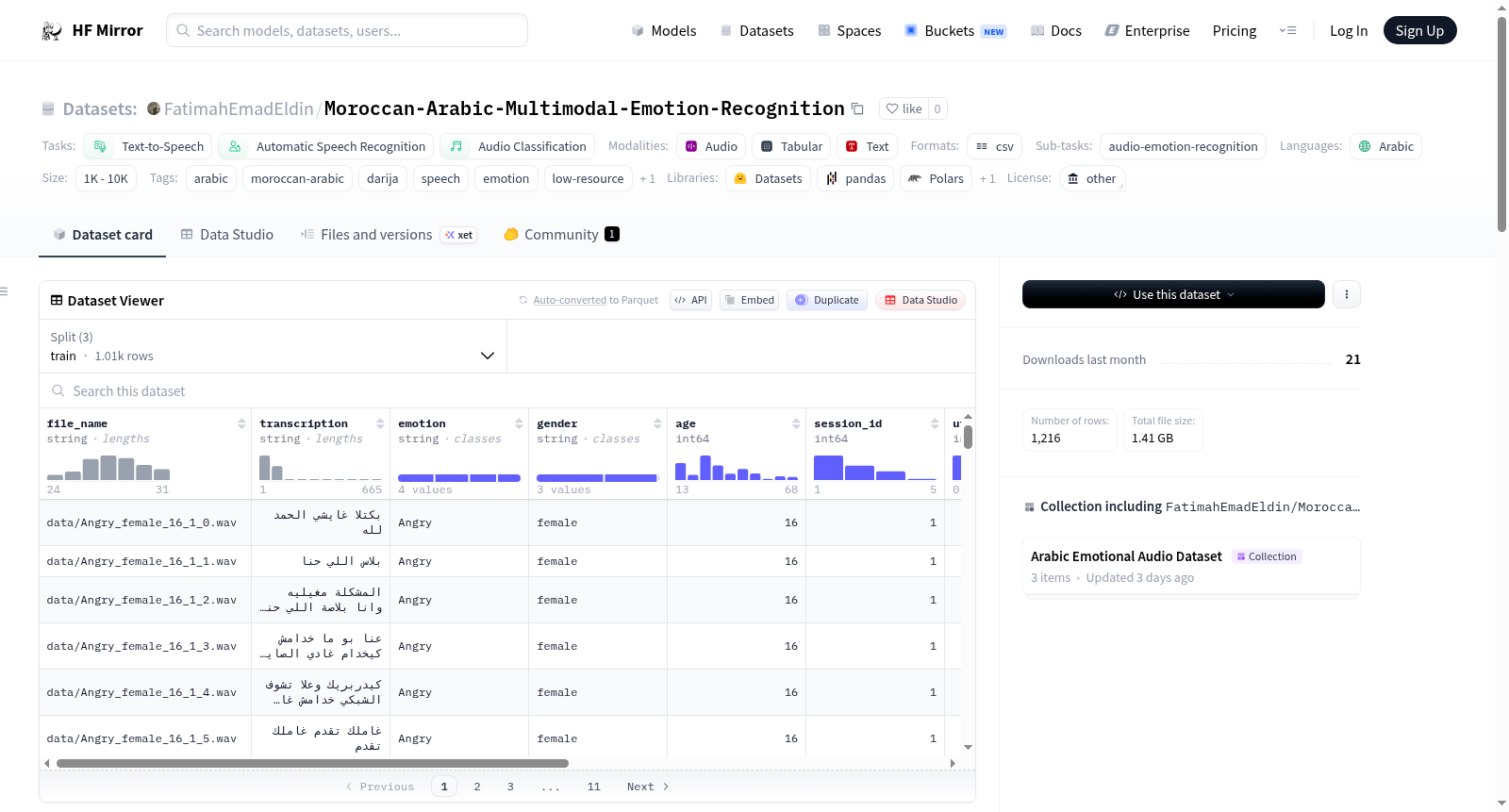This screenshot has width=1509, height=812.
Task: Open the Spaces menu item
Action: click(849, 31)
